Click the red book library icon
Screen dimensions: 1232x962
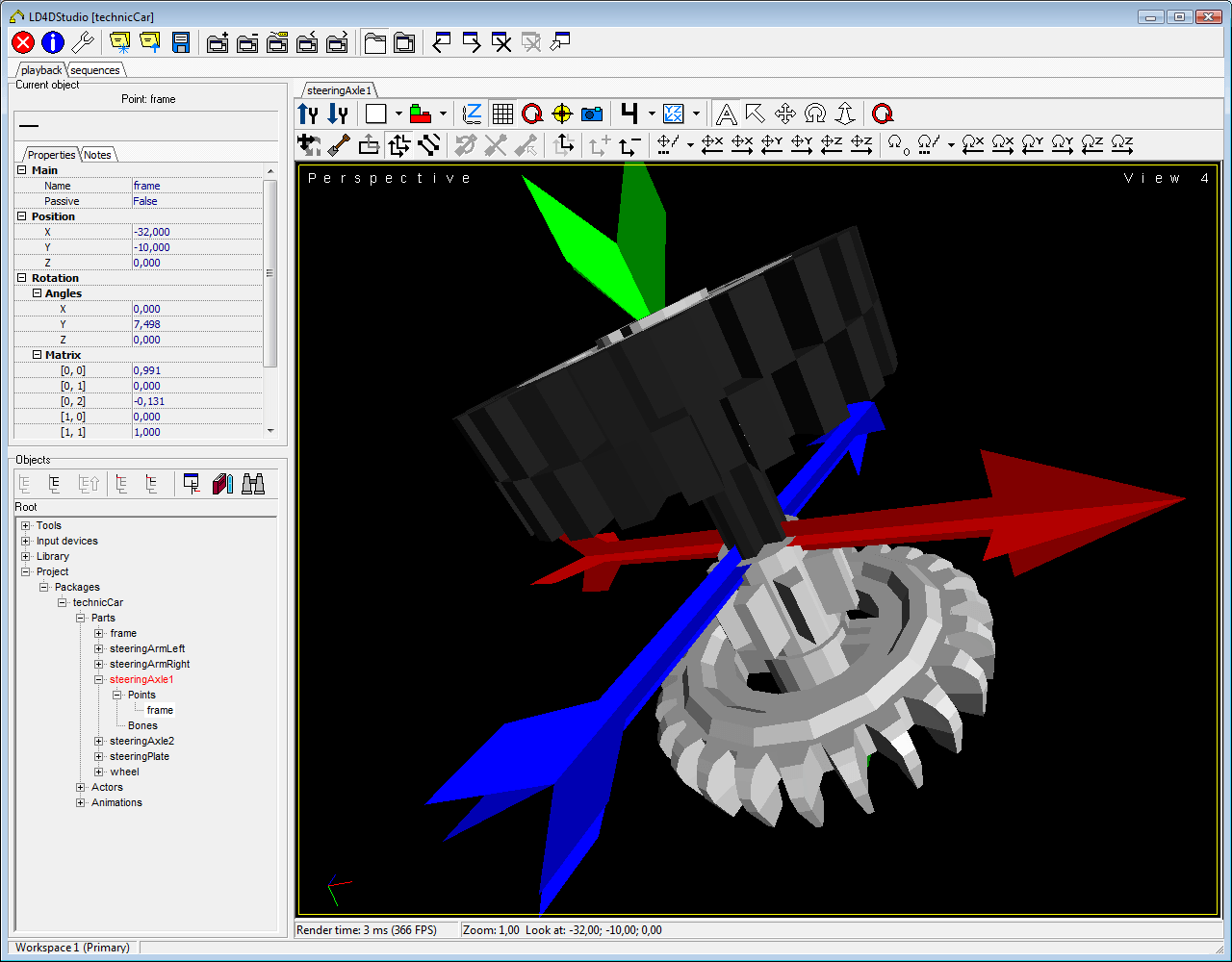(x=223, y=484)
